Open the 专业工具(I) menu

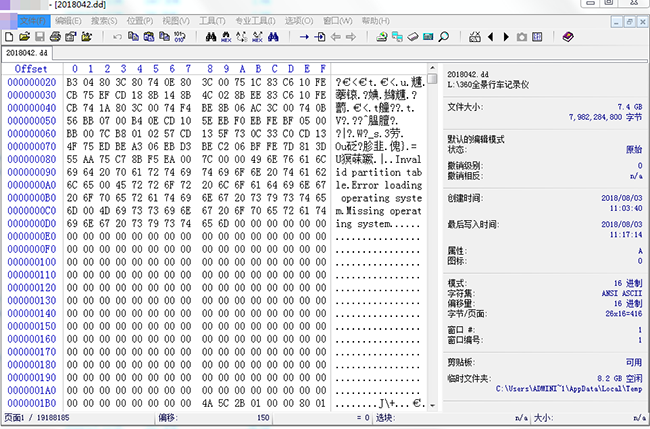254,20
